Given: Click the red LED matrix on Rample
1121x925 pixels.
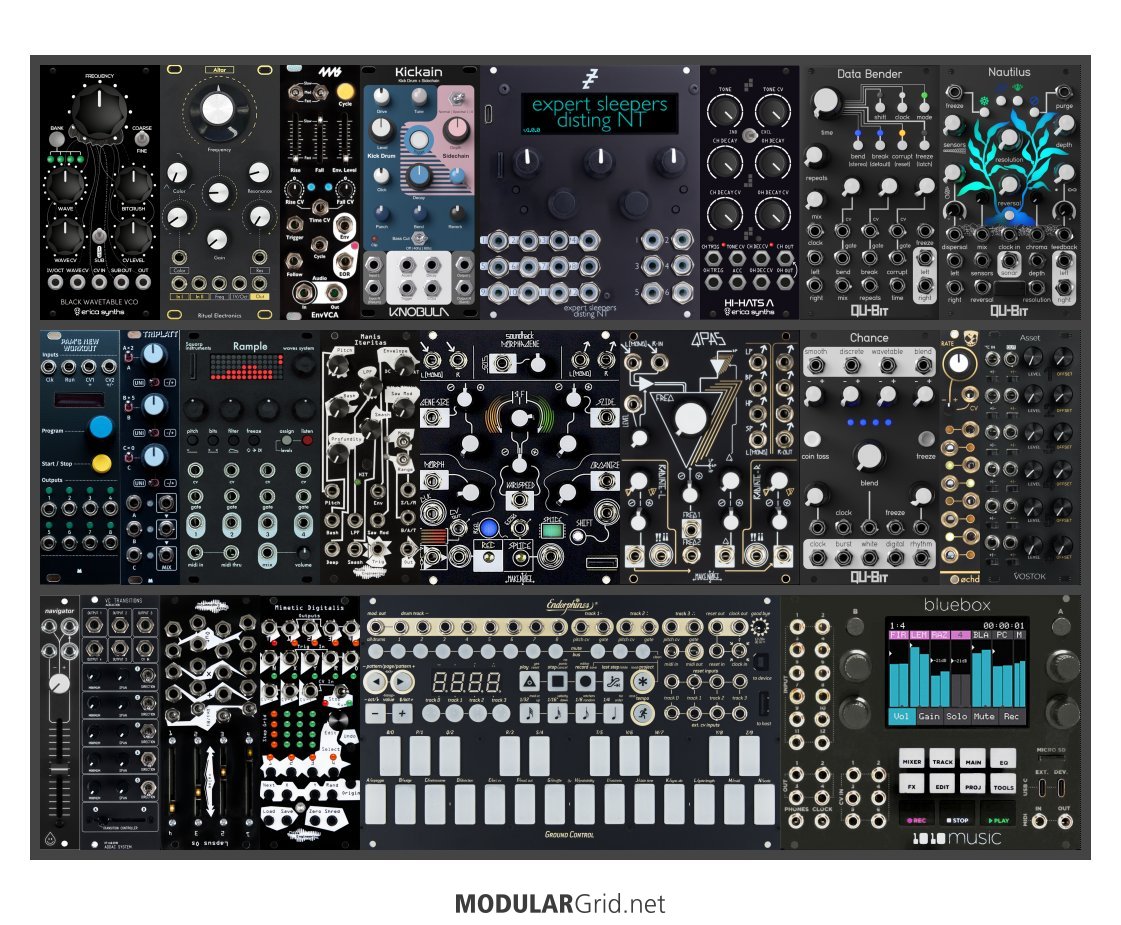Looking at the screenshot, I should point(245,367).
